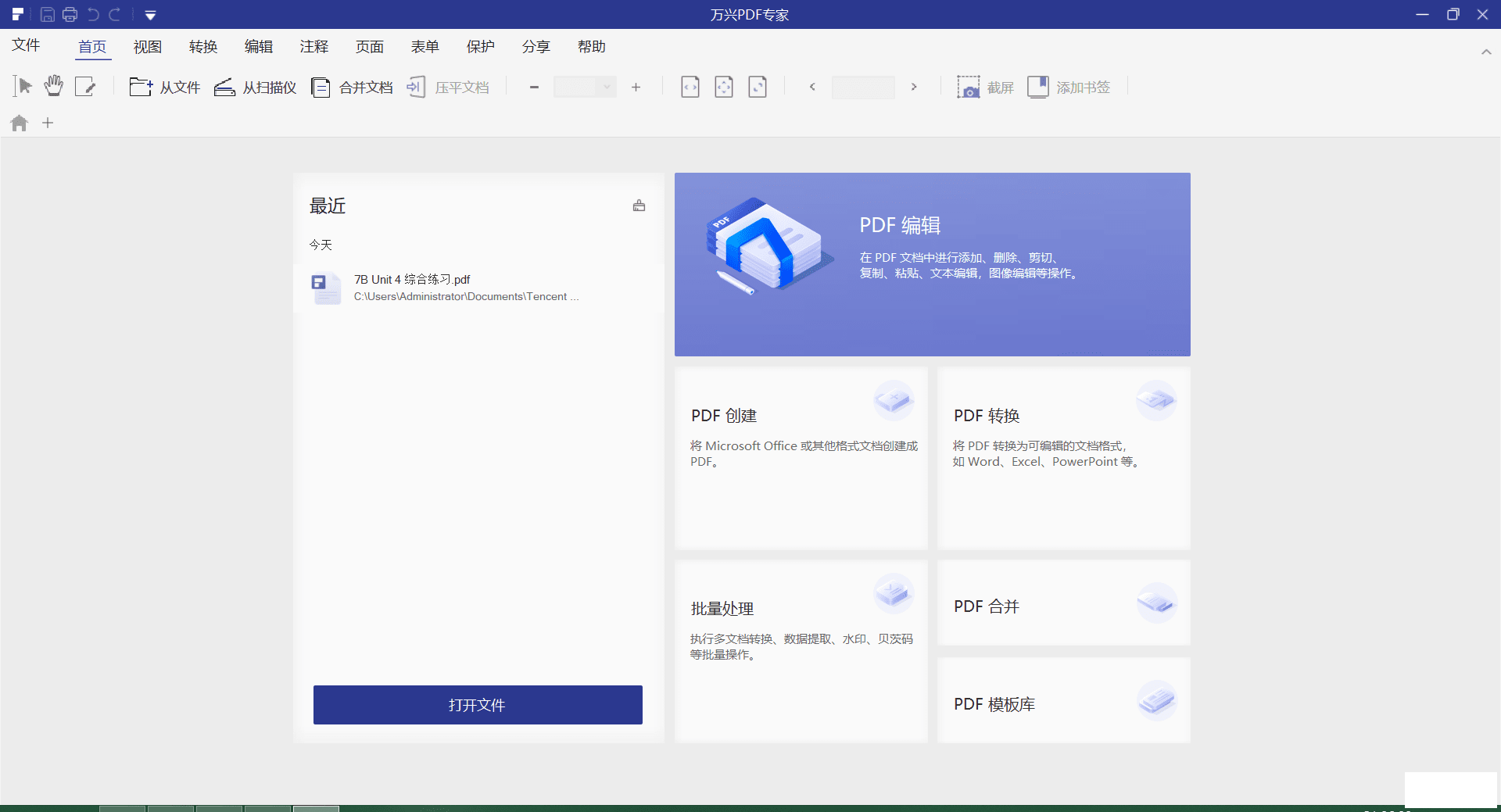Activate the hand pan tool

53,86
